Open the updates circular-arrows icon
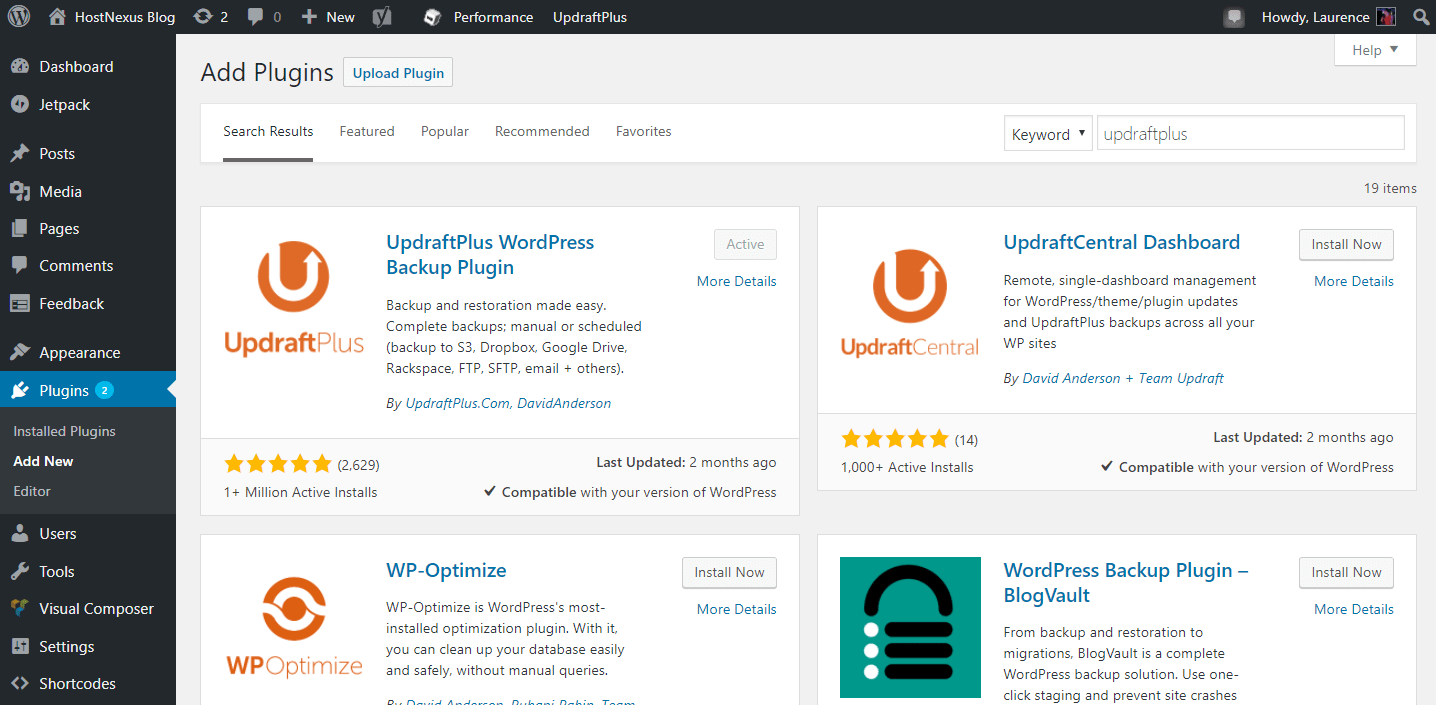 pos(203,17)
